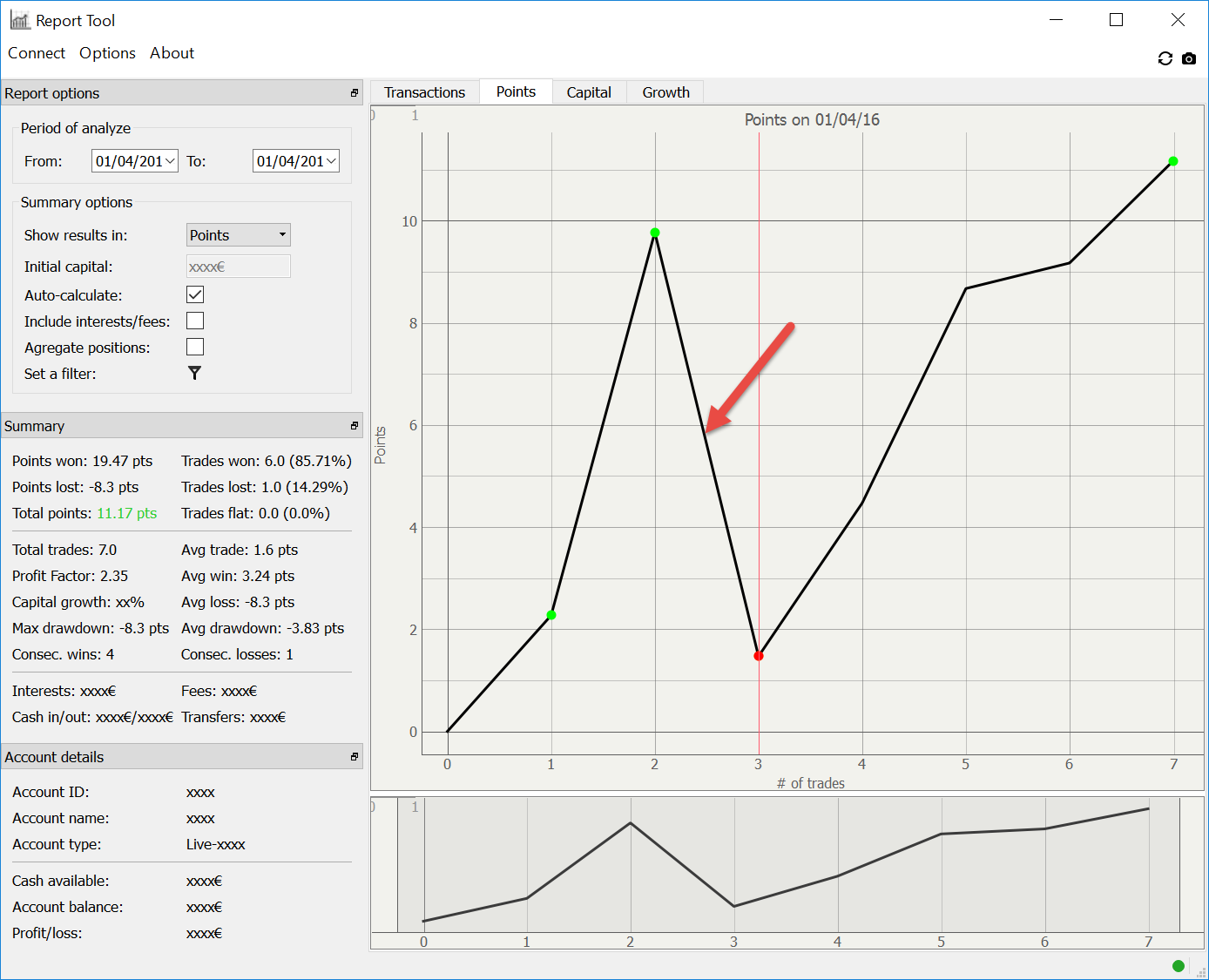The height and width of the screenshot is (980, 1209).
Task: Click the 'Max drawdown: -8.3 pts' text
Action: pos(91,628)
